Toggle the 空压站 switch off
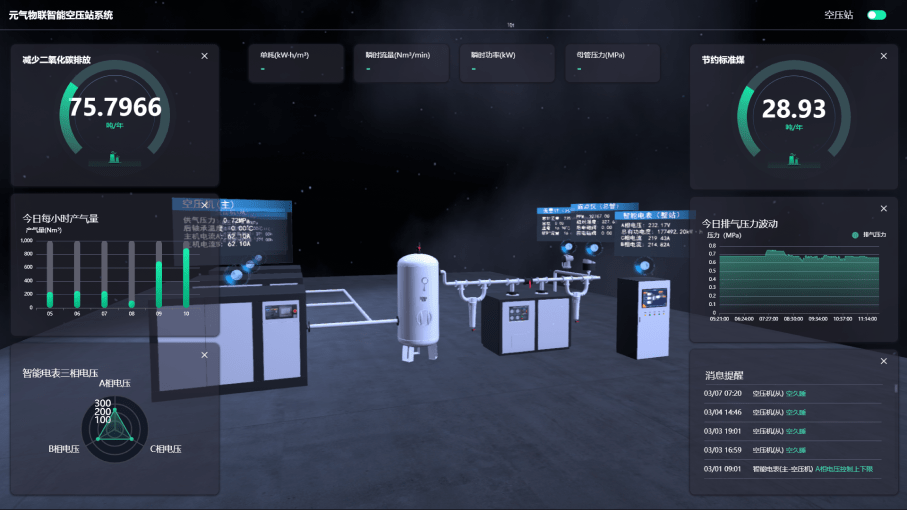This screenshot has height=510, width=907. pyautogui.click(x=876, y=15)
